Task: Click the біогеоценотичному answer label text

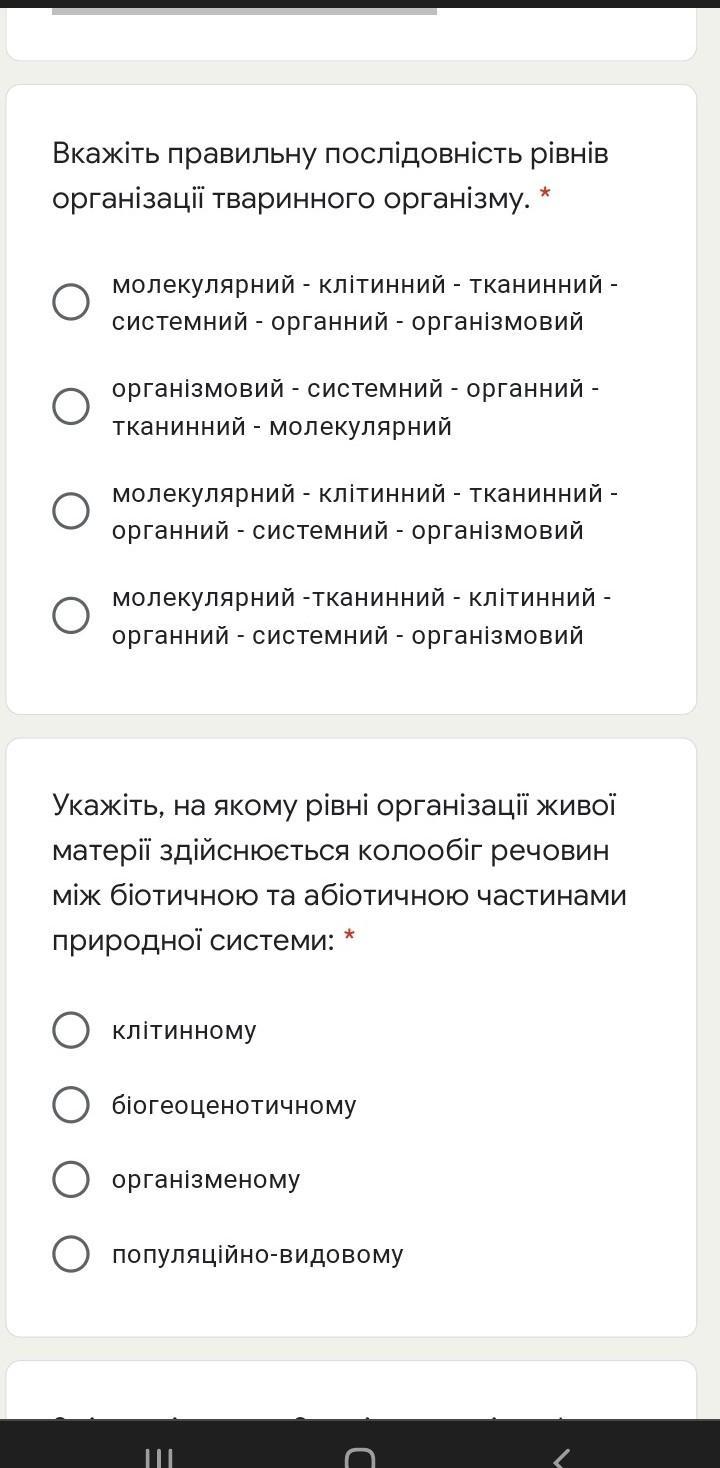Action: pos(234,1105)
